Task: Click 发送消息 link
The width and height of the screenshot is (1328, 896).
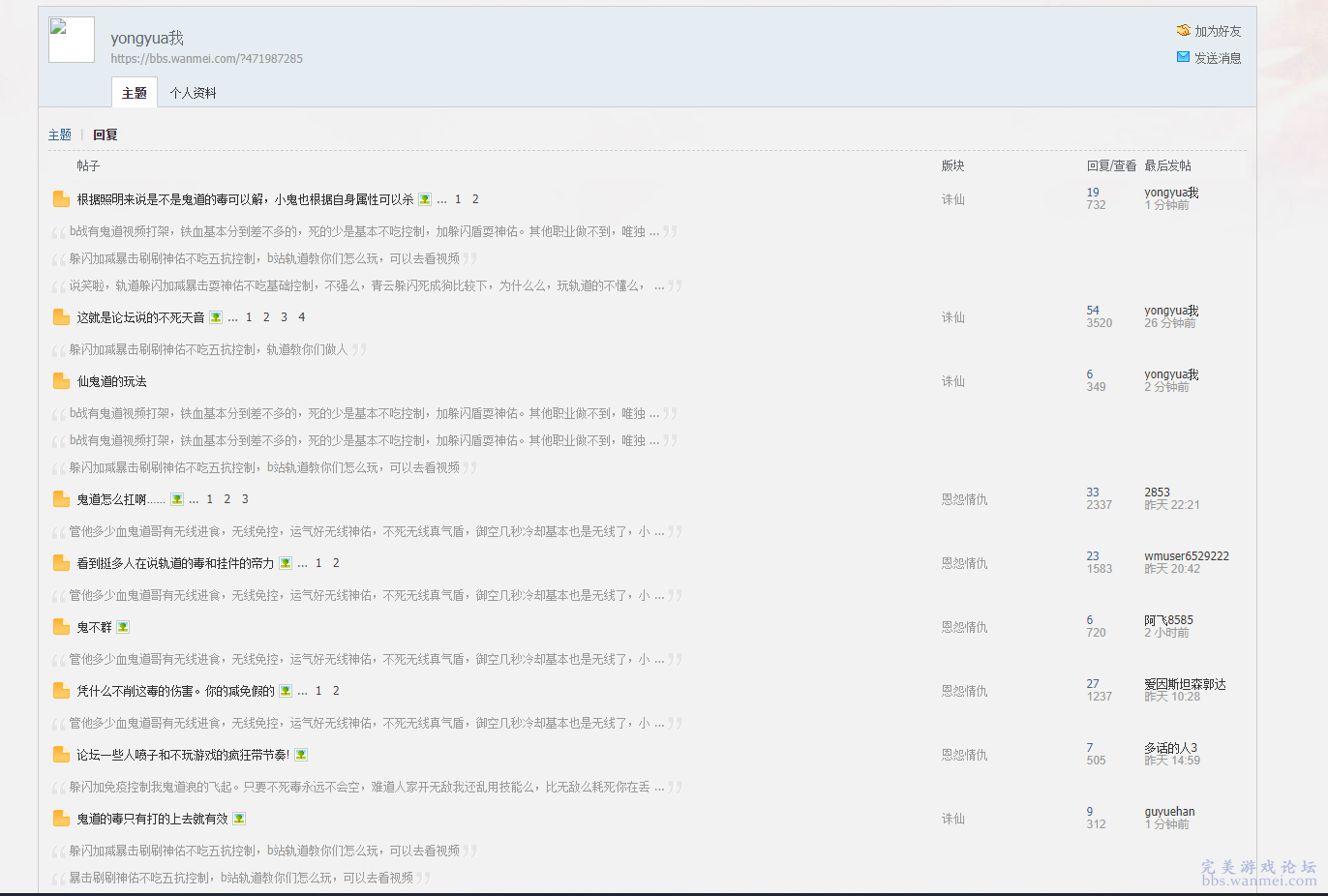Action: point(1218,58)
